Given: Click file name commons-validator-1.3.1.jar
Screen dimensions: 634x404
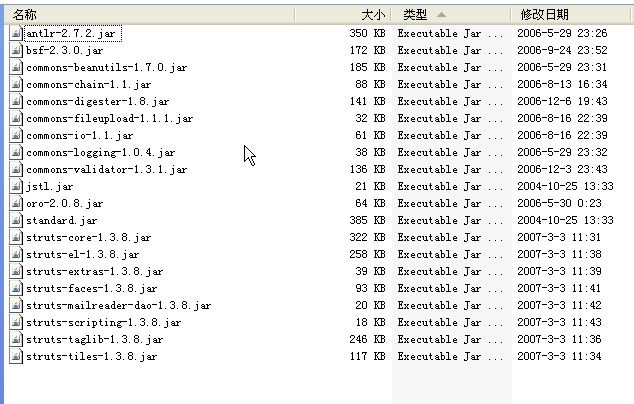Looking at the screenshot, I should 107,169.
